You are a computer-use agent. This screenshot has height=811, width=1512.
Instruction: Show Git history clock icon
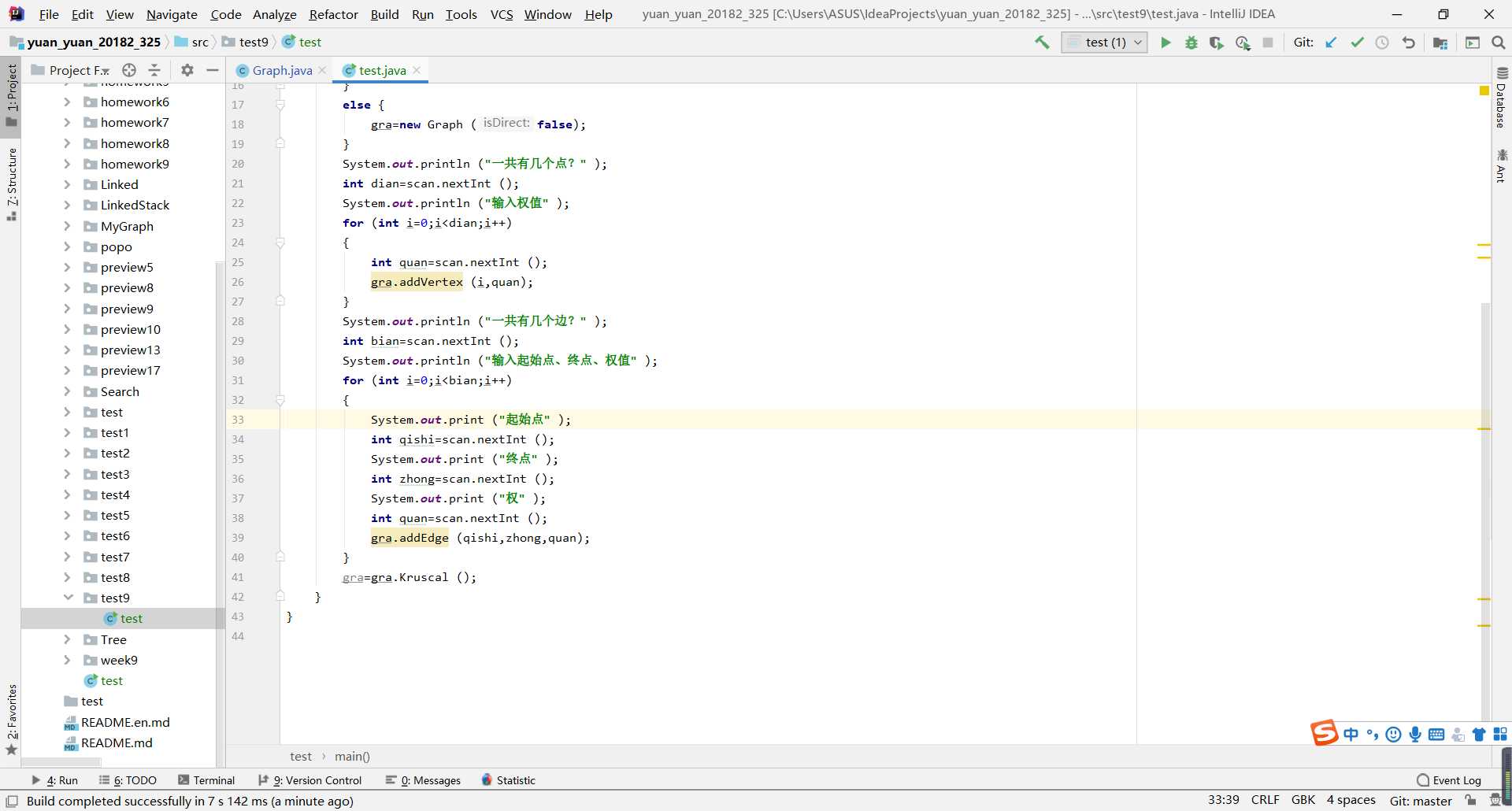[1382, 43]
